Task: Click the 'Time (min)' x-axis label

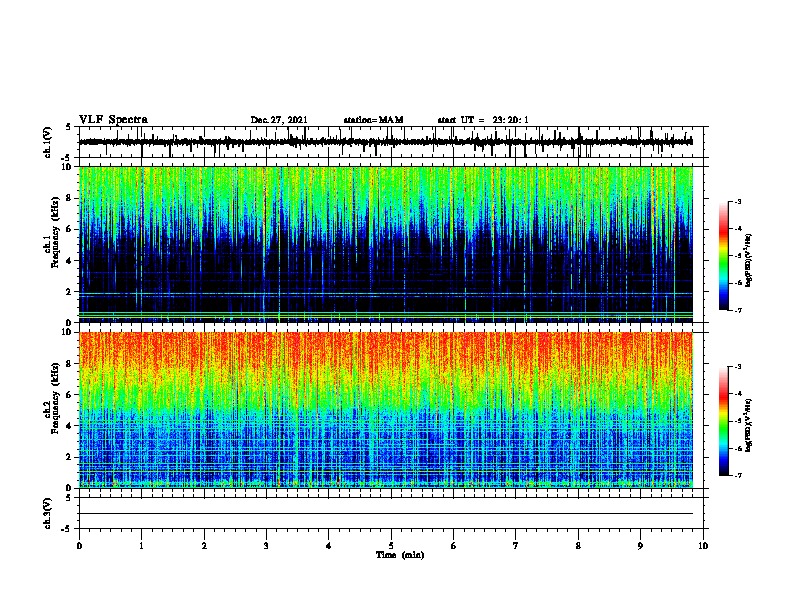Action: [400, 555]
